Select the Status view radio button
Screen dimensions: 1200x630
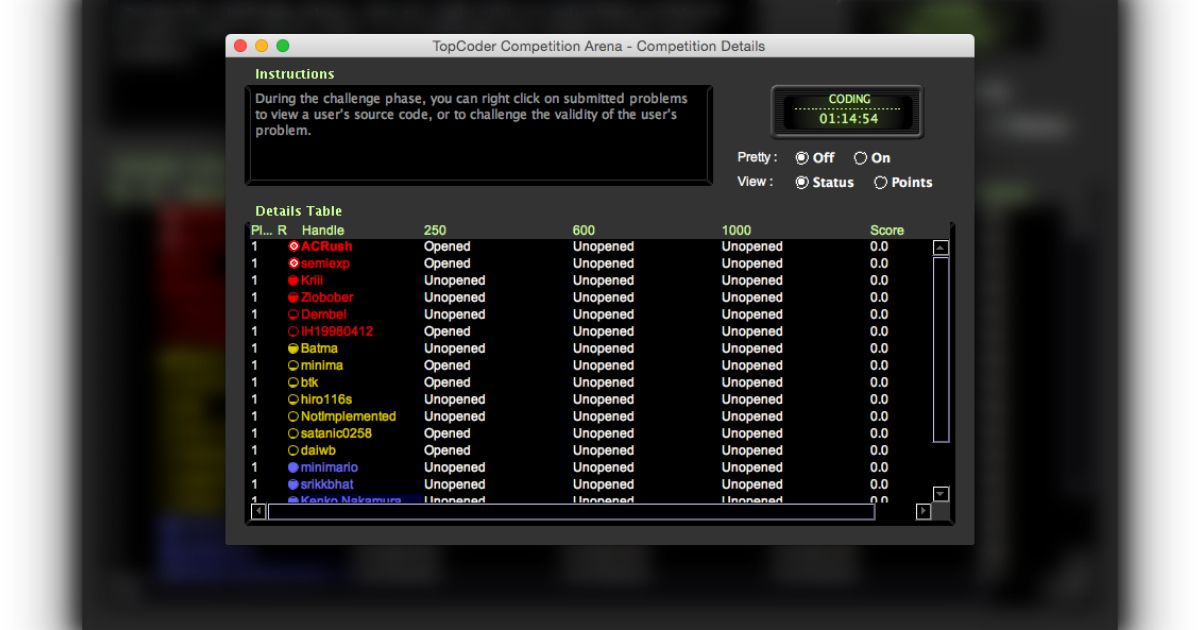[802, 183]
